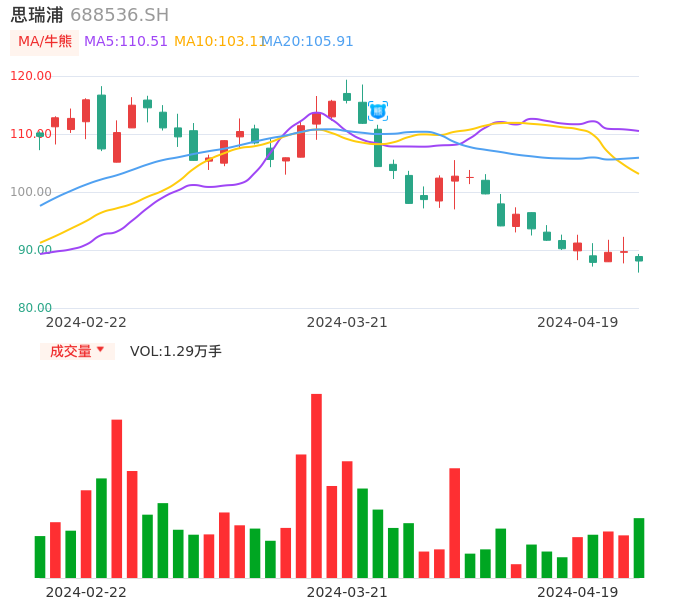Open the 成交量 indicator dropdown arrow
Screen dimensions: 686x606
tap(100, 350)
